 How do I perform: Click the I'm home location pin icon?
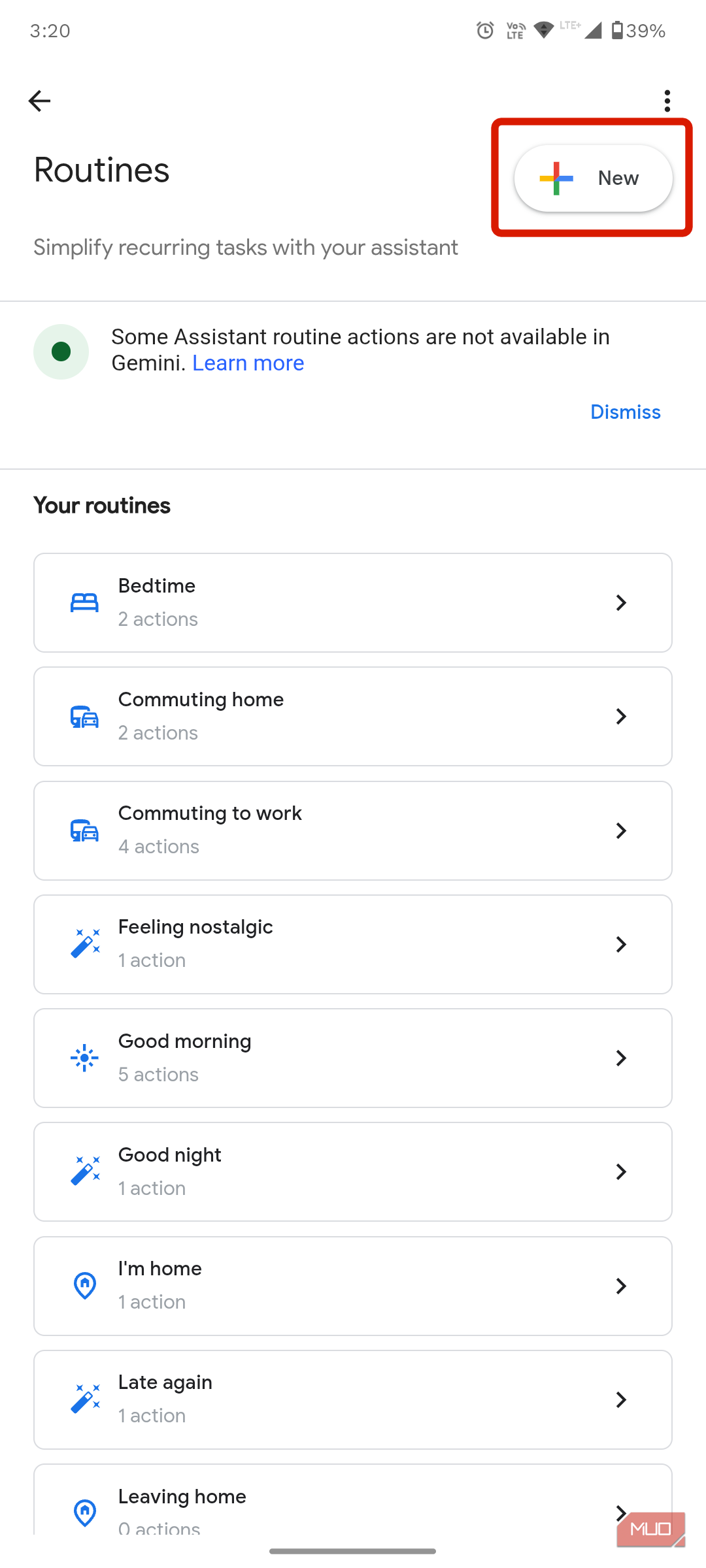point(84,1285)
